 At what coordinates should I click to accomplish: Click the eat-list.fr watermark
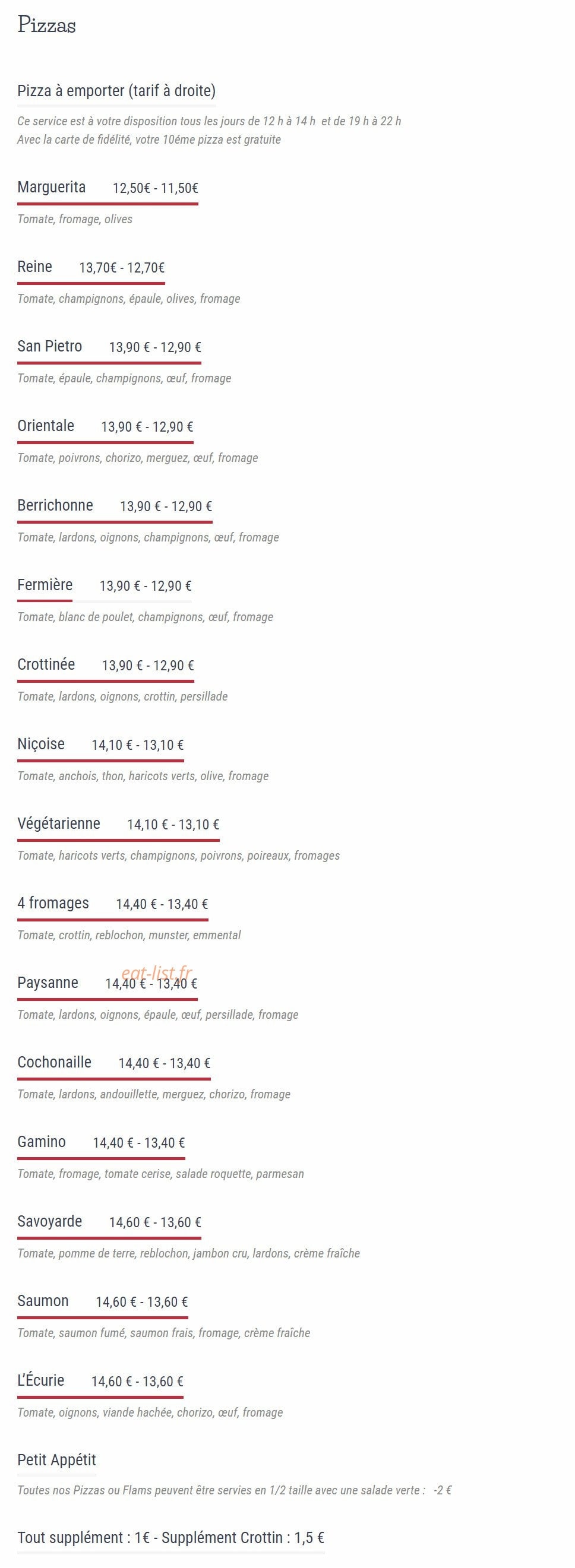point(157,973)
